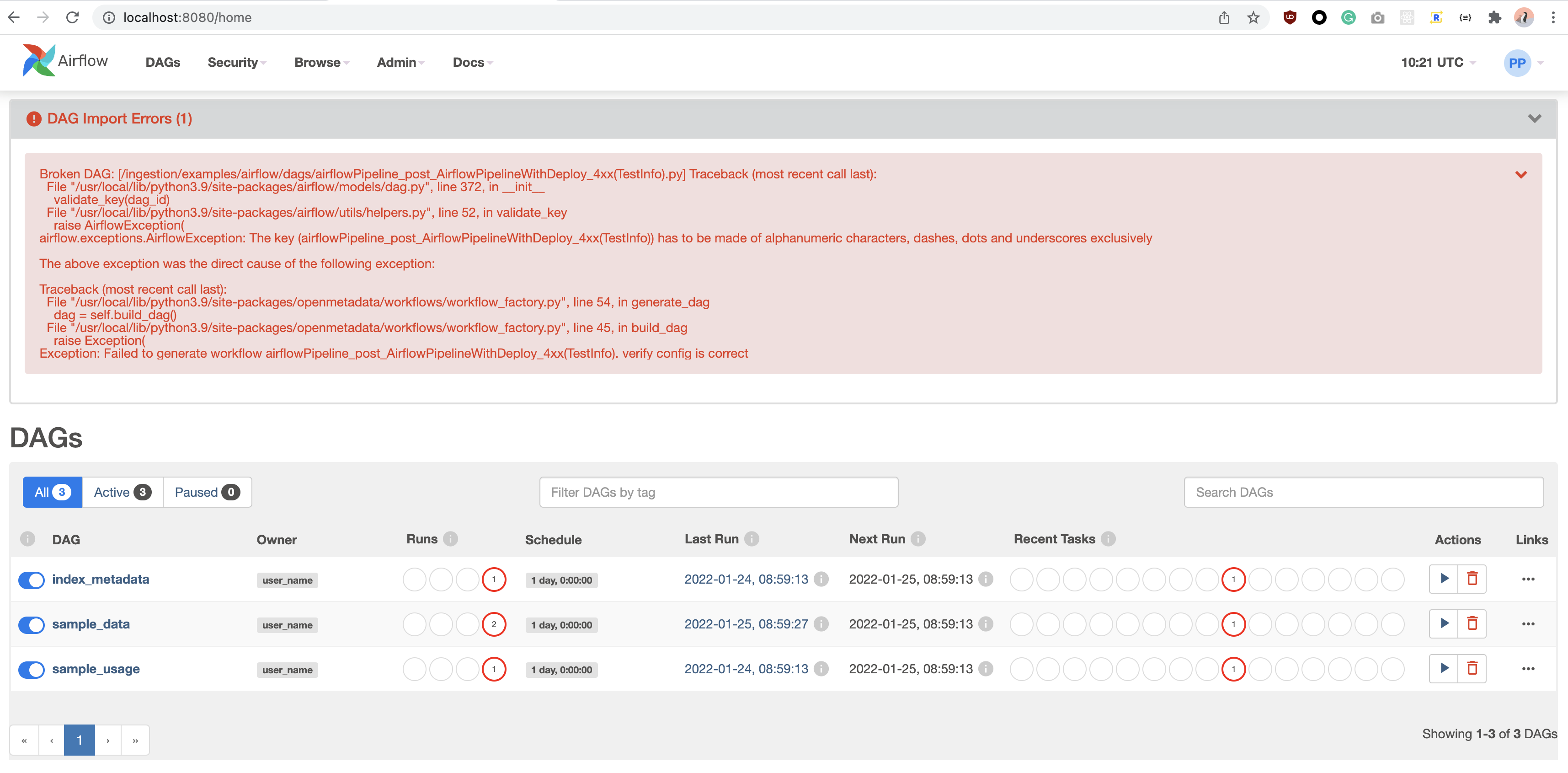Disable the sample_usage DAG
The height and width of the screenshot is (773, 1568).
31,670
